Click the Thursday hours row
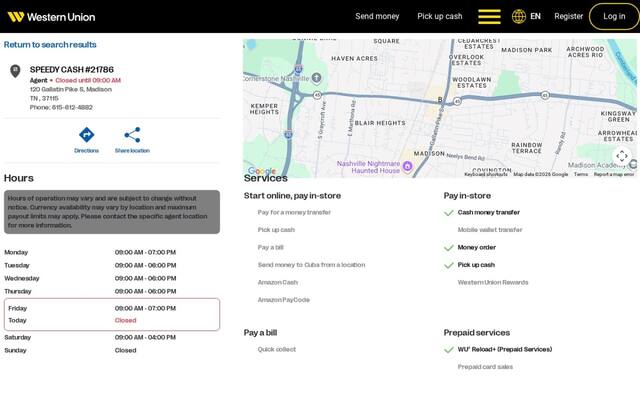The height and width of the screenshot is (400, 640). tap(112, 291)
